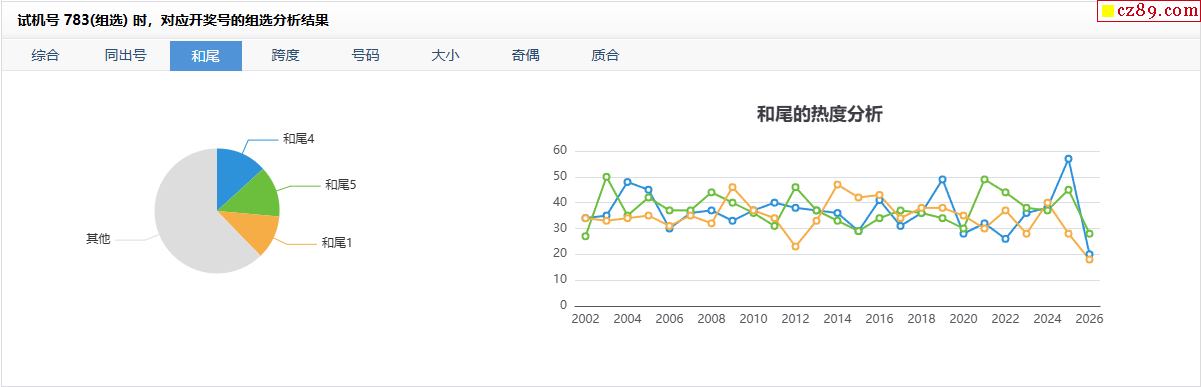
Task: Open the 质合 tab
Action: click(605, 56)
